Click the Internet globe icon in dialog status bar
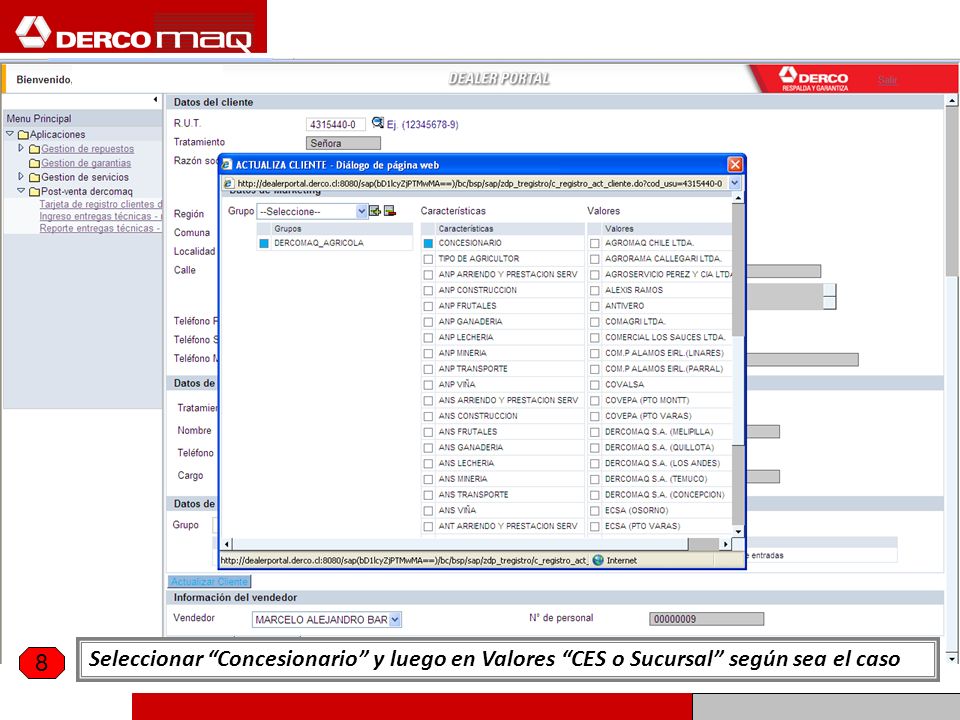The width and height of the screenshot is (960, 720). click(598, 560)
